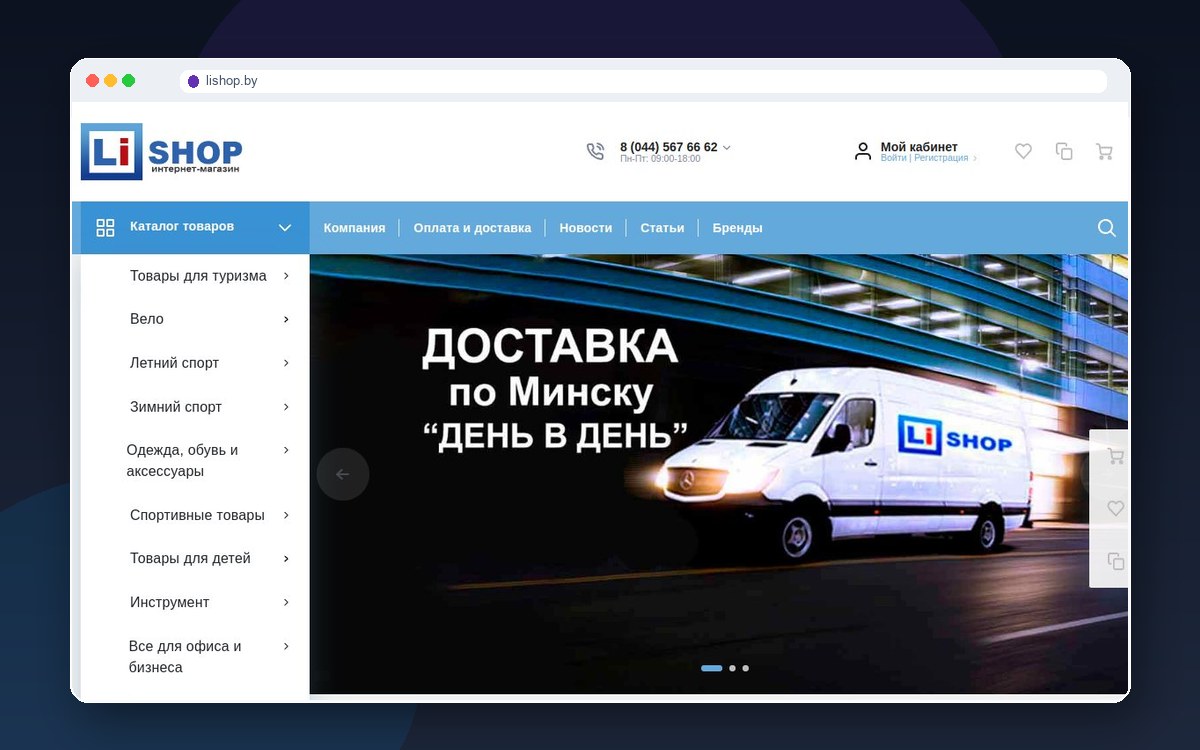This screenshot has width=1200, height=750.
Task: Open the Компания menu item
Action: click(x=354, y=228)
